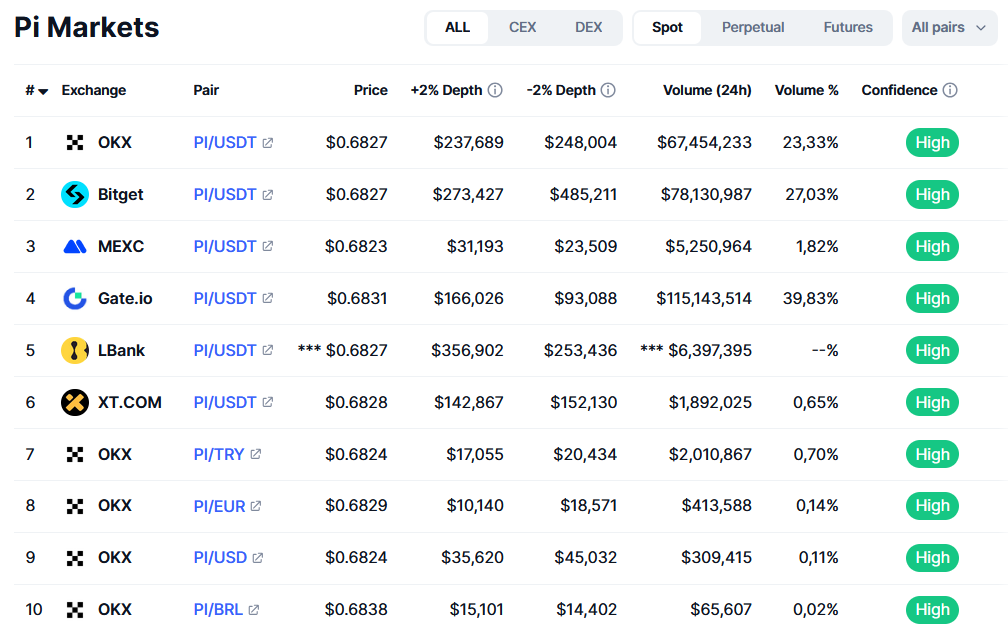Screen dimensions: 1008x636
Task: Click the OKX logo in the PI/TRY row
Action: pyautogui.click(x=75, y=455)
